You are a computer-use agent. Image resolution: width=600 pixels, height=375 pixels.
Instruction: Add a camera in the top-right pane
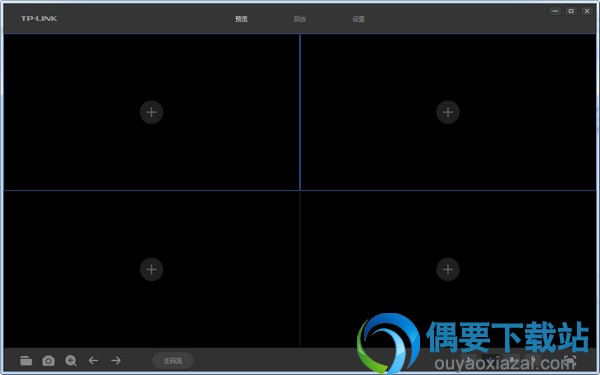coord(448,112)
